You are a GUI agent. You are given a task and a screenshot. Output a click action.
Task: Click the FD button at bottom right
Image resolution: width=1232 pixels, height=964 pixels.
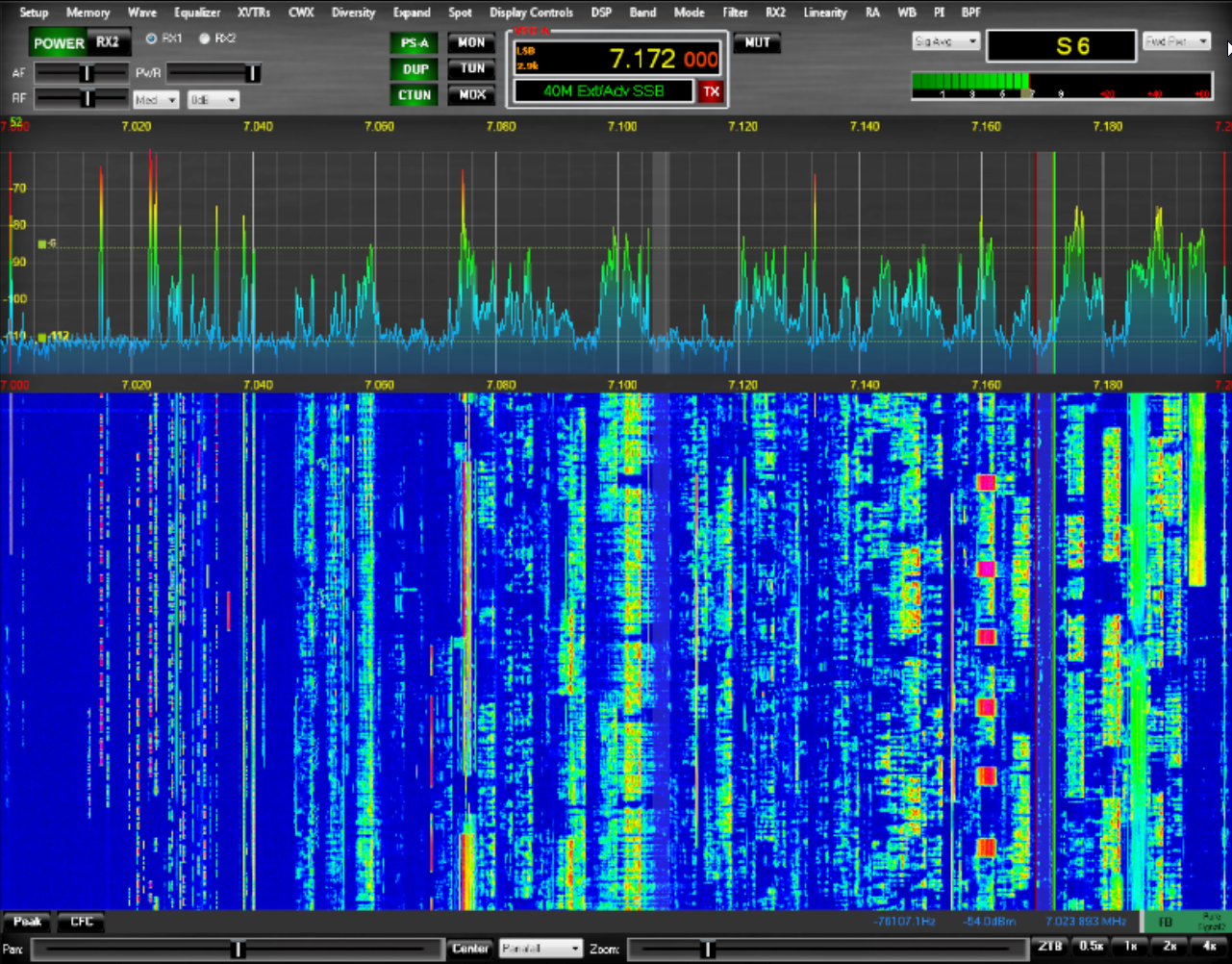pos(1165,923)
